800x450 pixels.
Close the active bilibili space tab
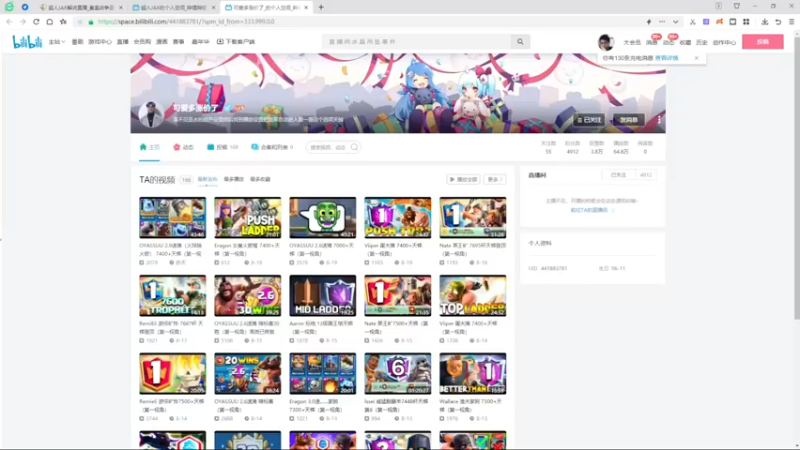pyautogui.click(x=306, y=8)
